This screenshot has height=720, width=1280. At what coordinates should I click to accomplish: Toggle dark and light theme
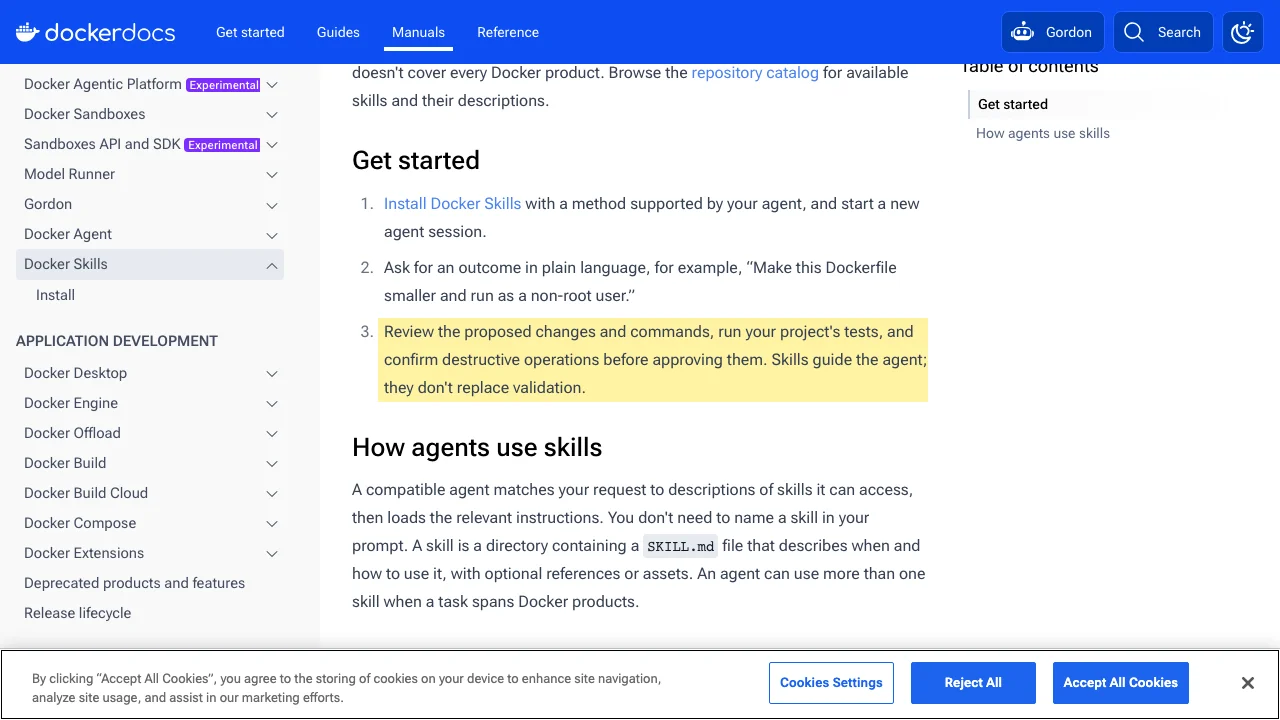tap(1243, 32)
